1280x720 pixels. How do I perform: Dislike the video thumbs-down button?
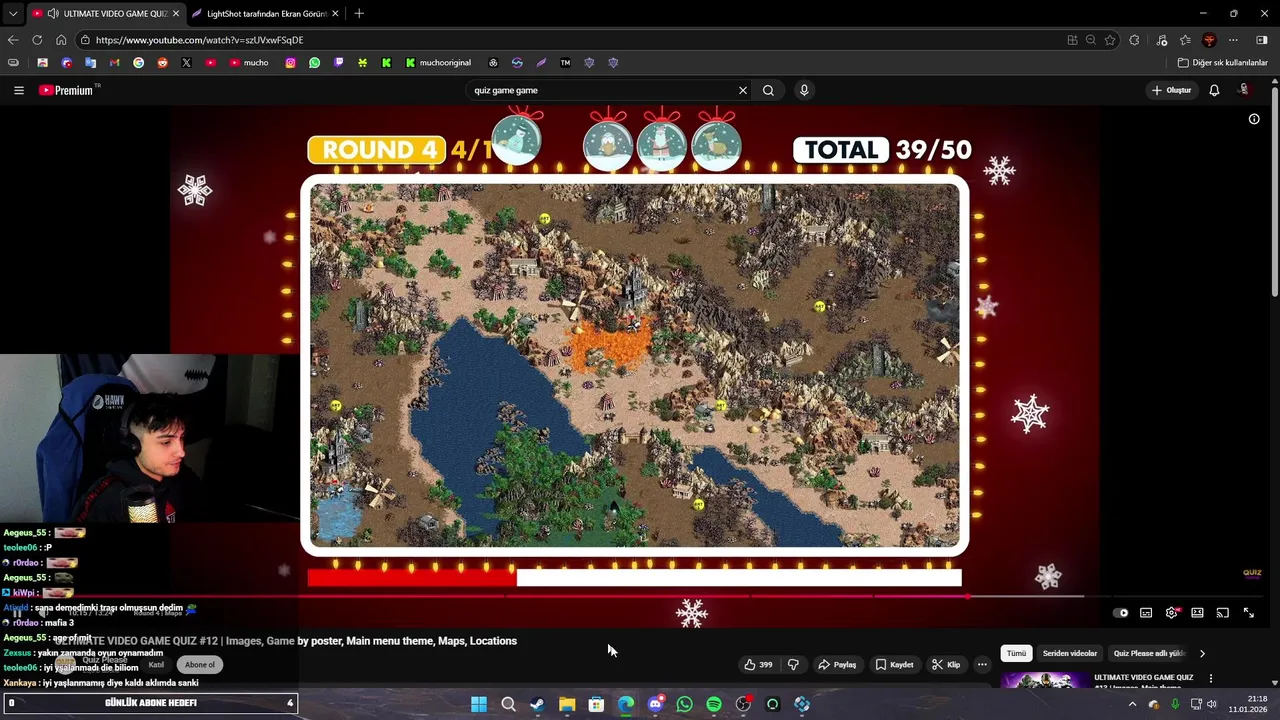click(x=793, y=664)
